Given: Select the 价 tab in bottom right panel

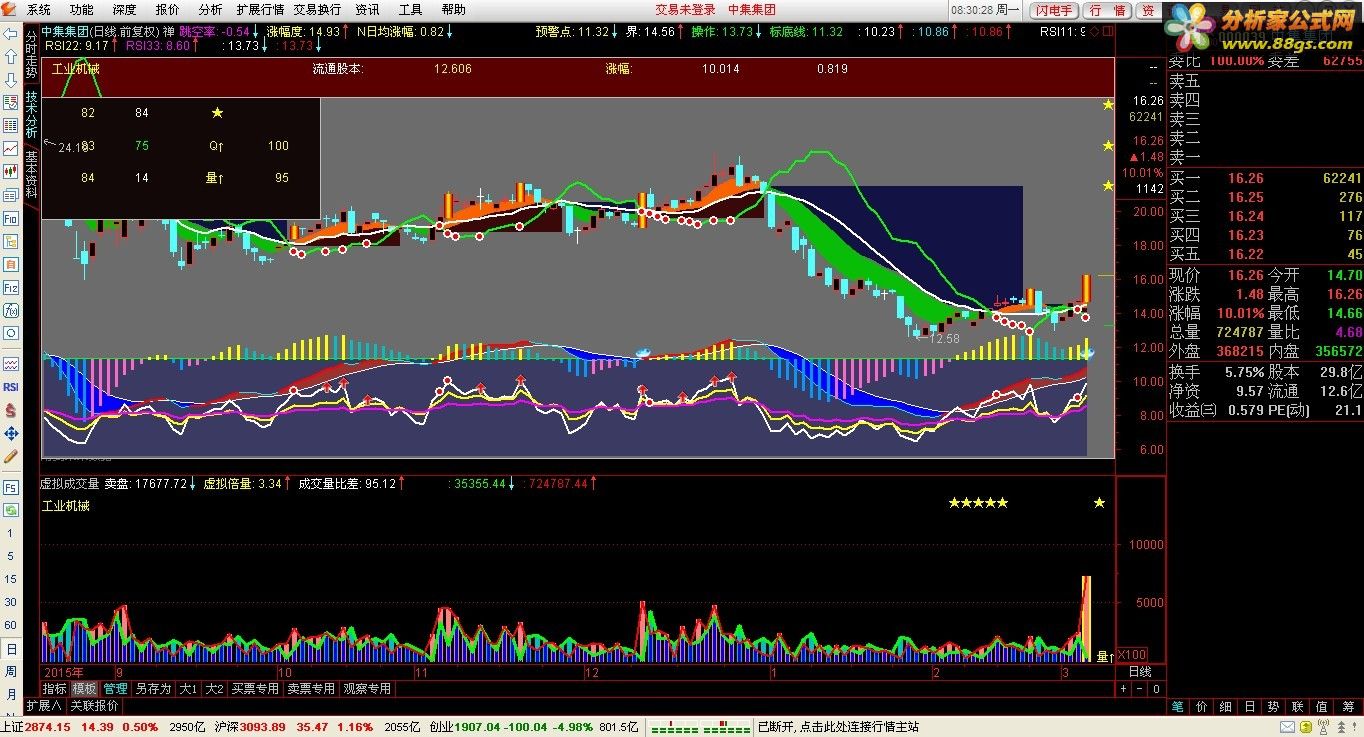Looking at the screenshot, I should [x=1201, y=707].
